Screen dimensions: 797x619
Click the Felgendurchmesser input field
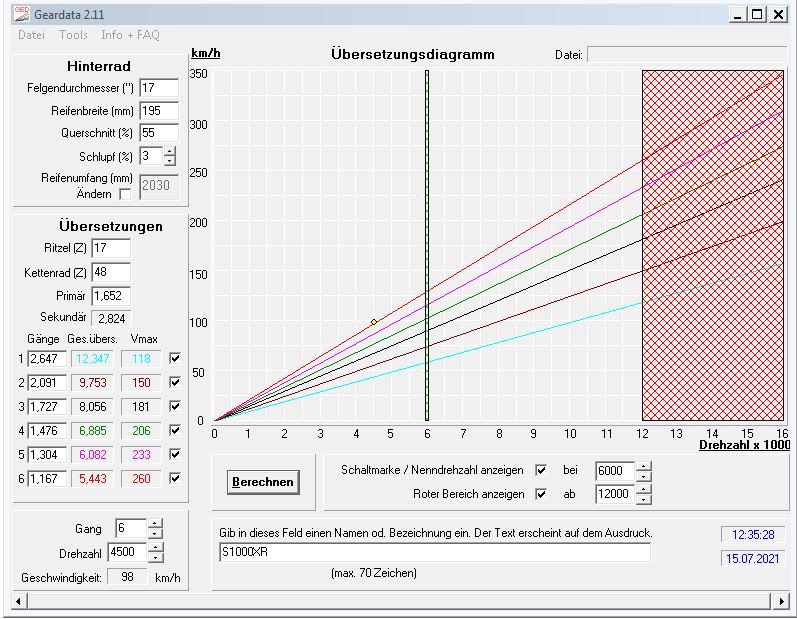tap(158, 88)
